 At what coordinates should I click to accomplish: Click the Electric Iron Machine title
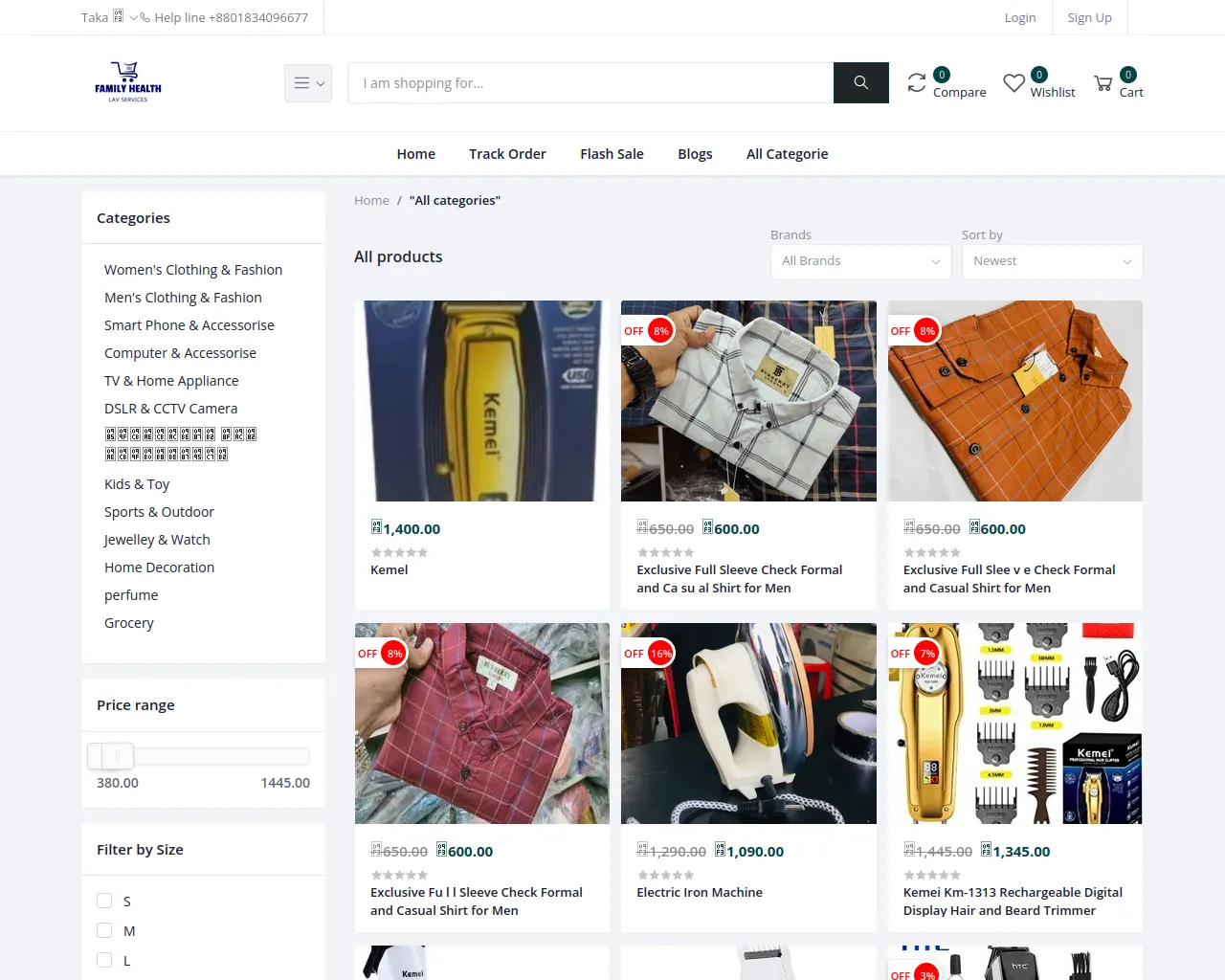point(700,892)
